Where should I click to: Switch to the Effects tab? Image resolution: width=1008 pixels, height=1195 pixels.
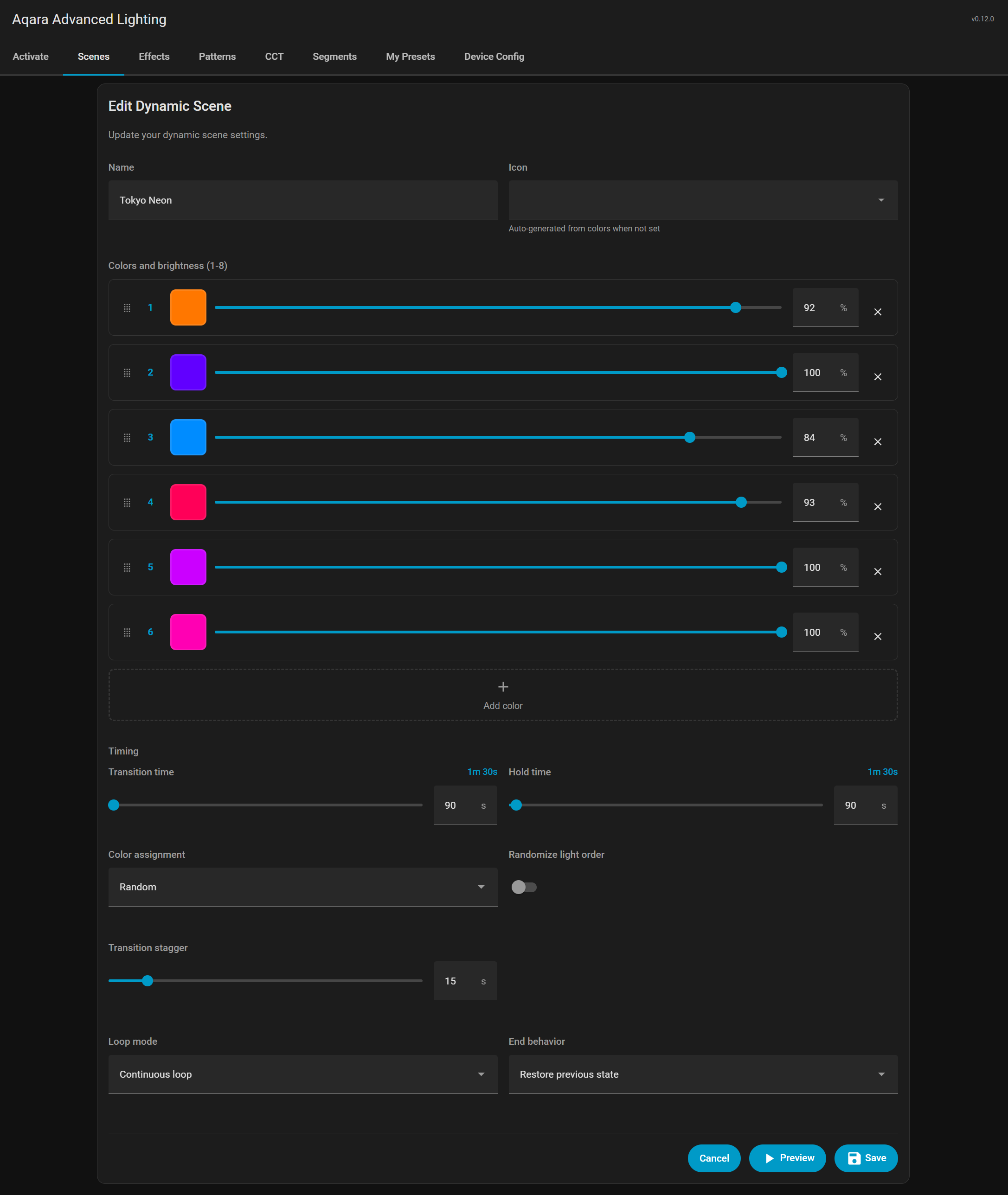tap(154, 57)
